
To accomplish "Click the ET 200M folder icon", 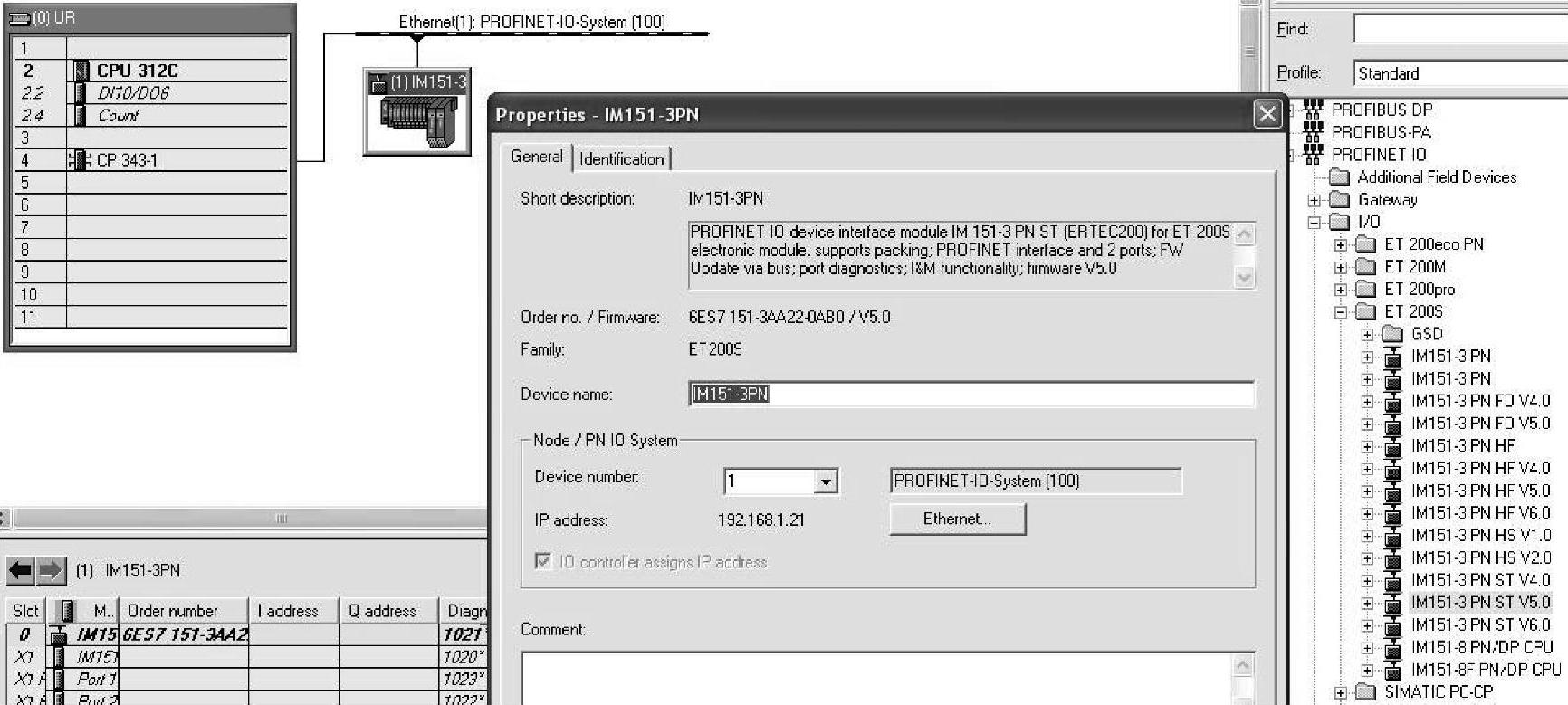I will [1365, 267].
